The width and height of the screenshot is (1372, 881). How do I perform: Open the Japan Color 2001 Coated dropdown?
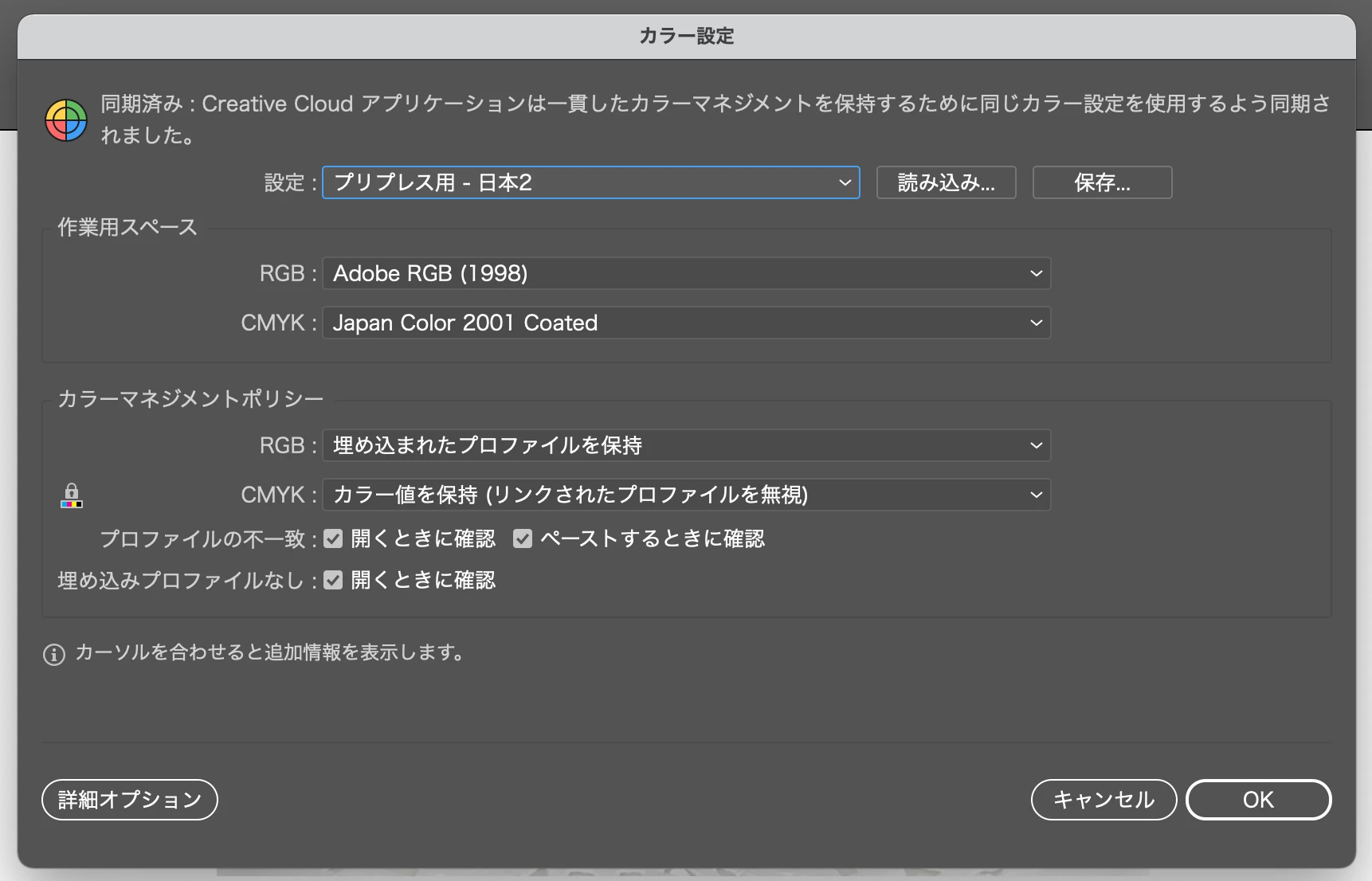(x=686, y=323)
